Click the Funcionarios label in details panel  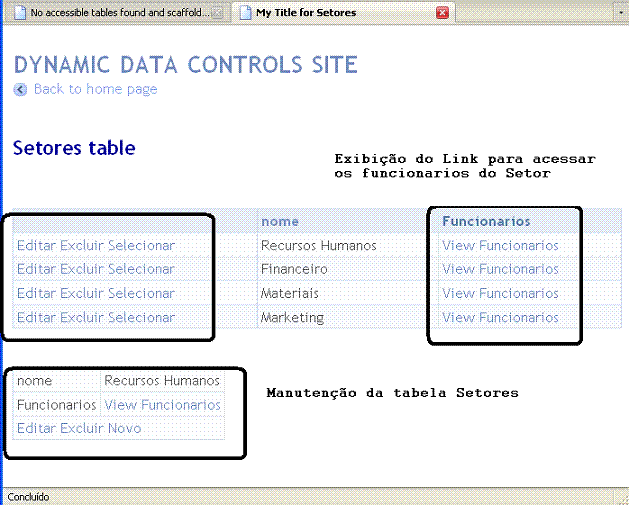click(x=57, y=405)
